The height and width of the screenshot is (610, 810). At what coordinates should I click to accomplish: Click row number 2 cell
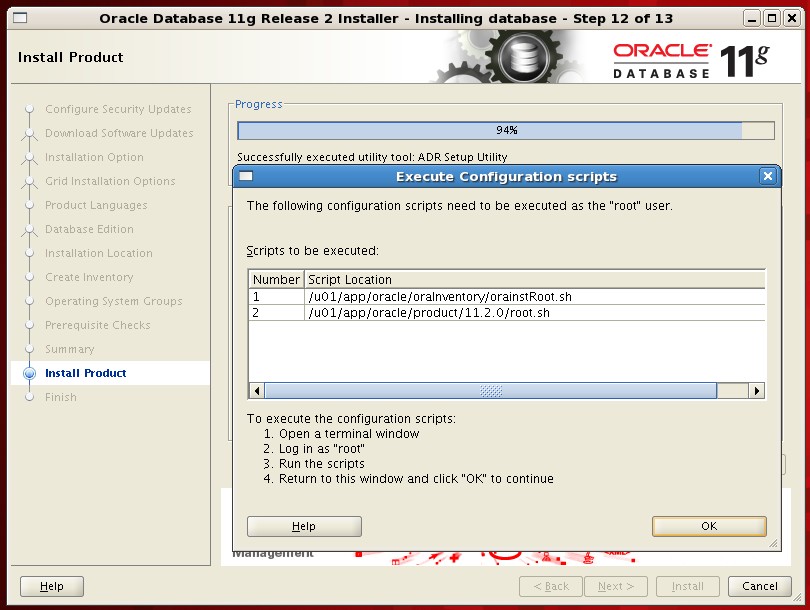click(x=276, y=312)
